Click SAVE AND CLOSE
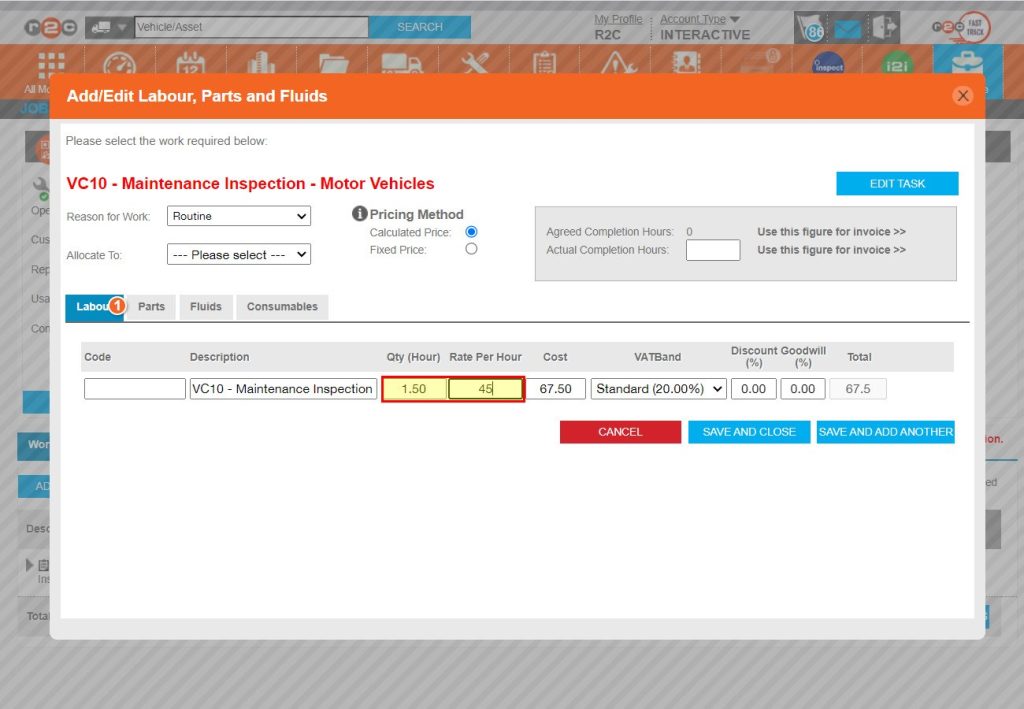Viewport: 1024px width, 709px height. pyautogui.click(x=748, y=431)
